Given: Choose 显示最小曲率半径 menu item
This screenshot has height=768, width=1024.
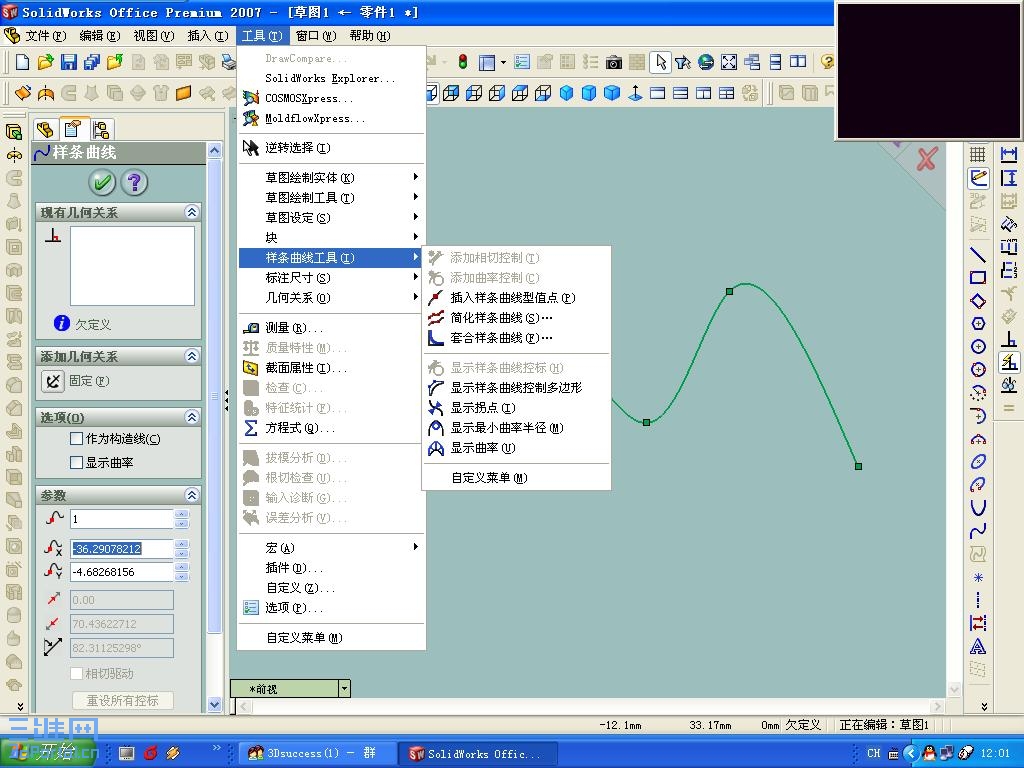Looking at the screenshot, I should coord(516,428).
